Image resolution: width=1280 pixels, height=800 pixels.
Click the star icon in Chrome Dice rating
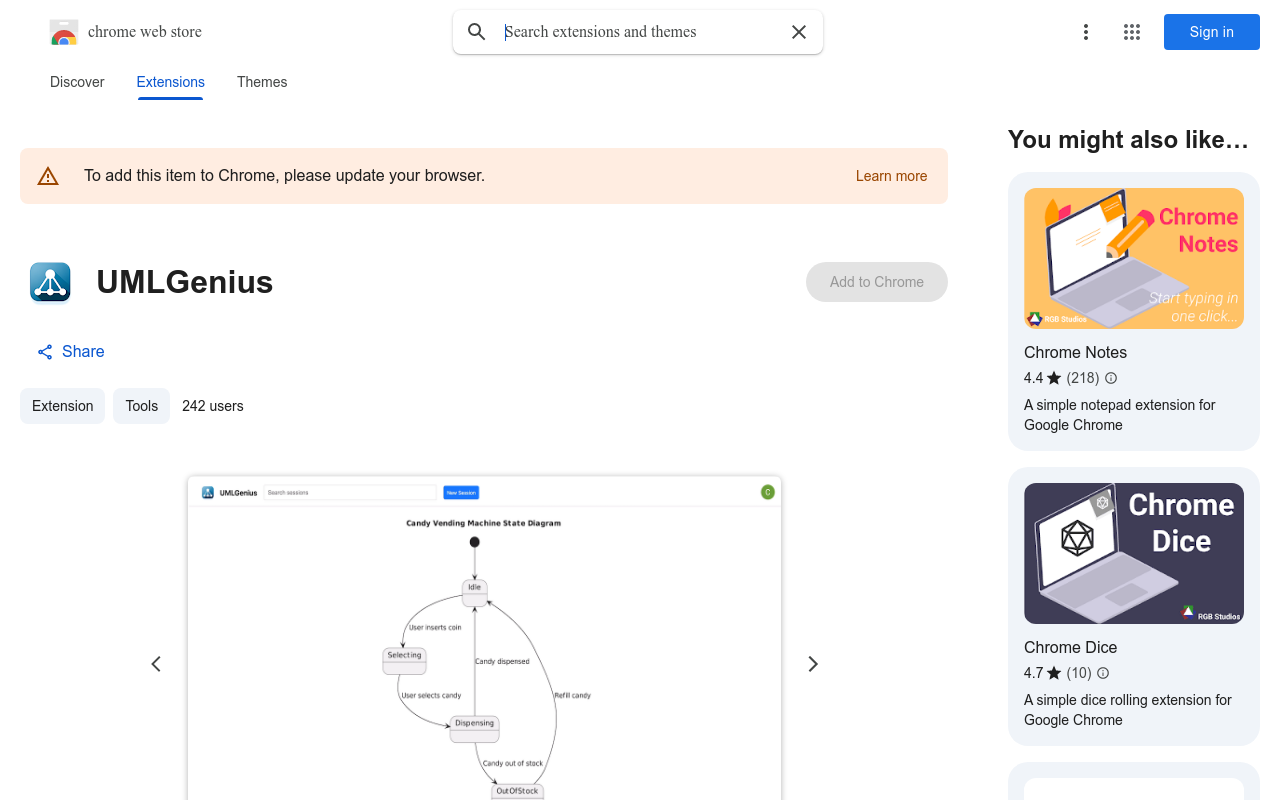(x=1054, y=673)
